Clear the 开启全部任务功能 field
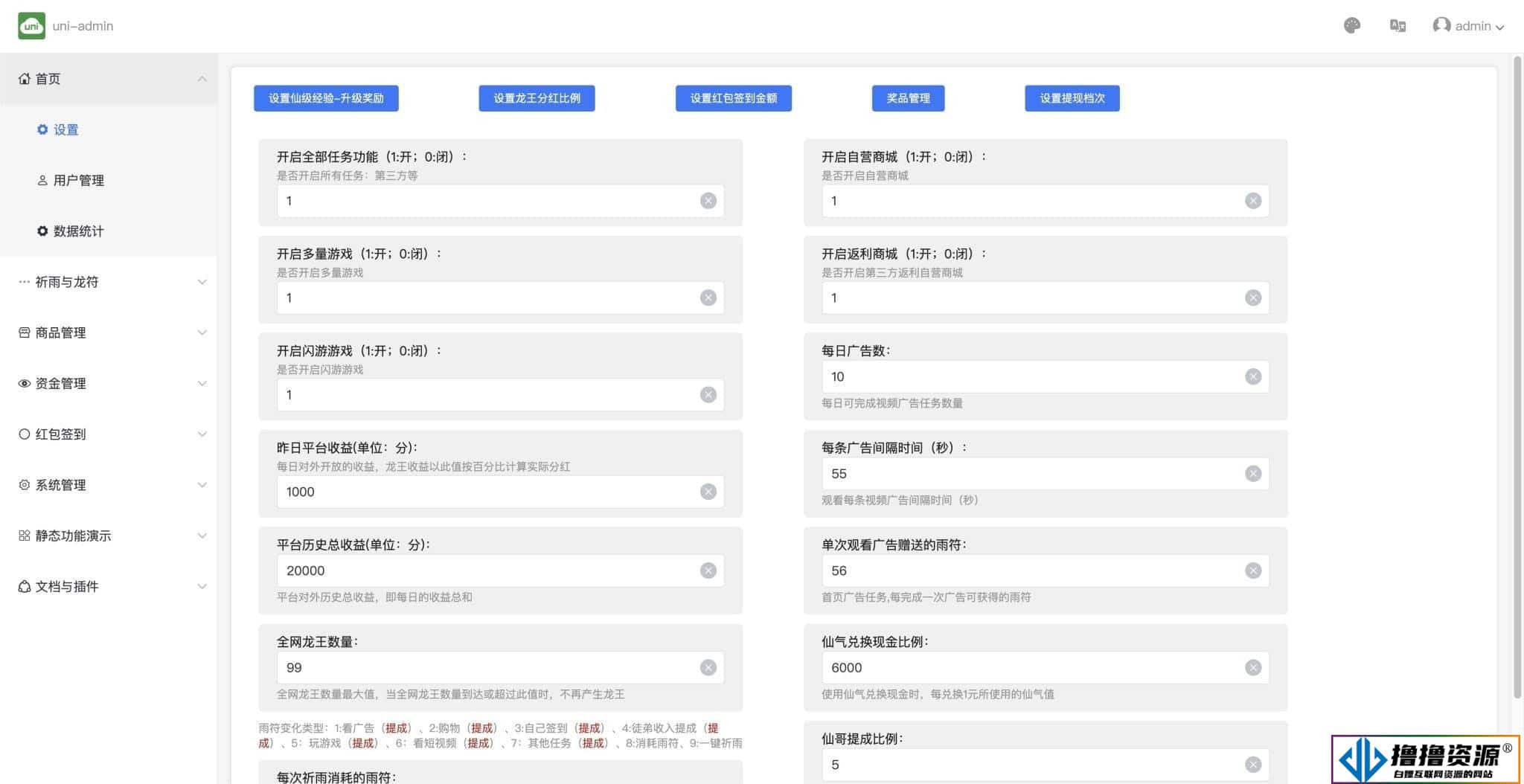 [708, 201]
